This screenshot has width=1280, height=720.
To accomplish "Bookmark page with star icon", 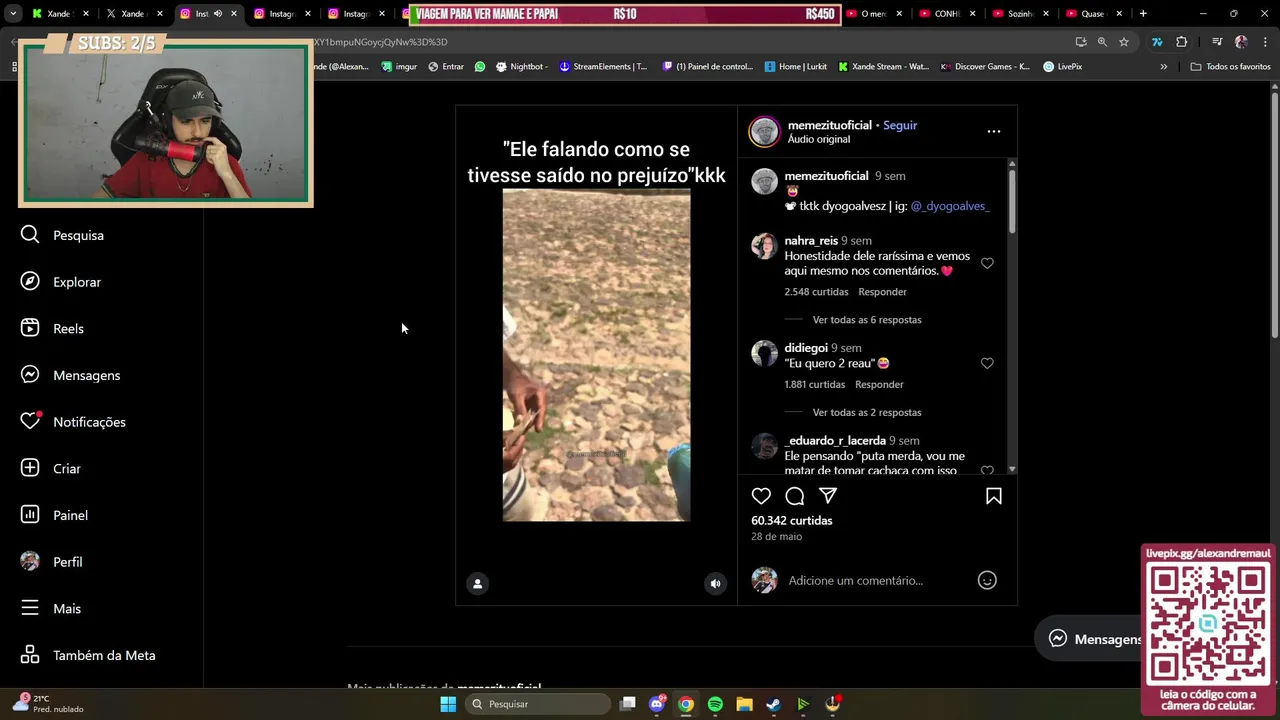I will point(1124,42).
